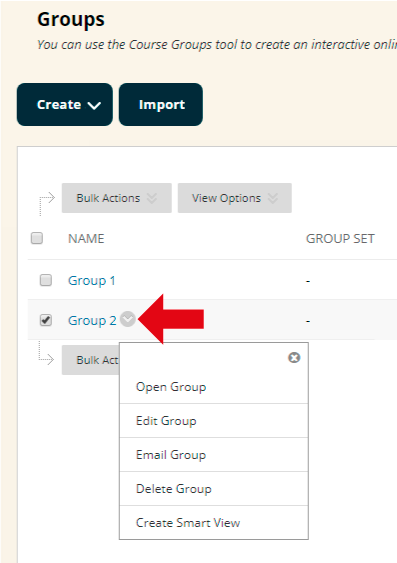Select Delete Group in the menu
Viewport: 397px width, 563px height.
pyautogui.click(x=214, y=489)
